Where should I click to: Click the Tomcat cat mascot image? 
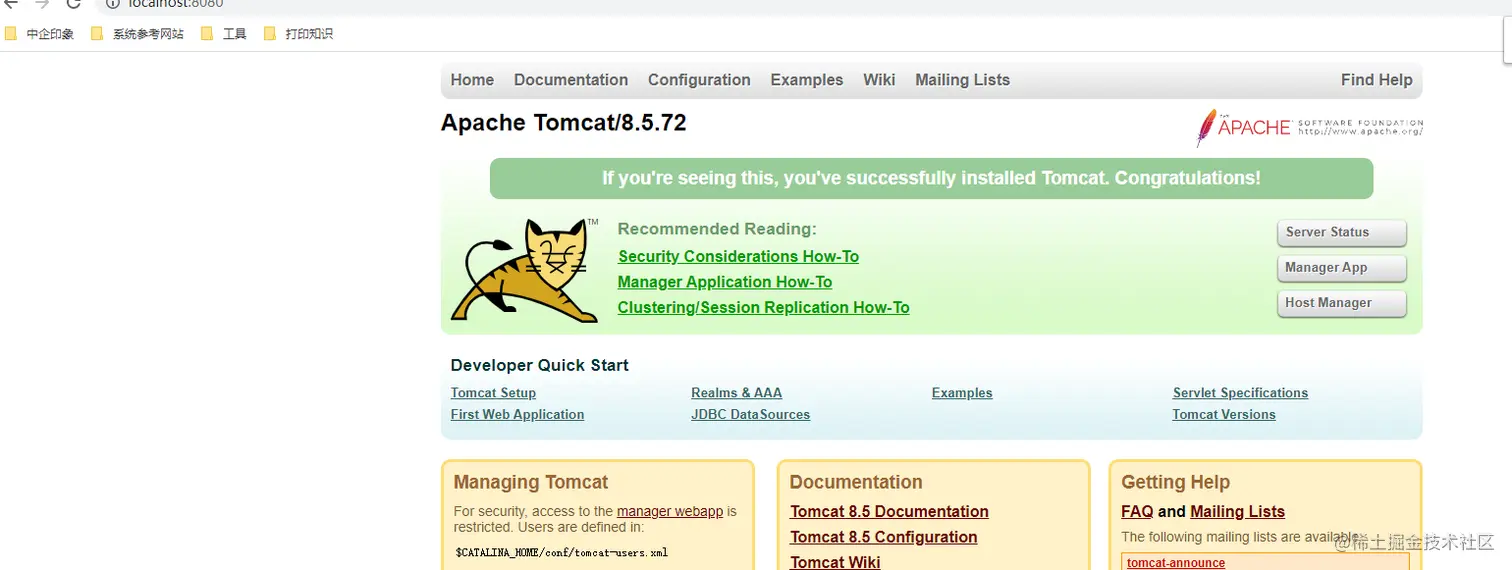(x=524, y=270)
